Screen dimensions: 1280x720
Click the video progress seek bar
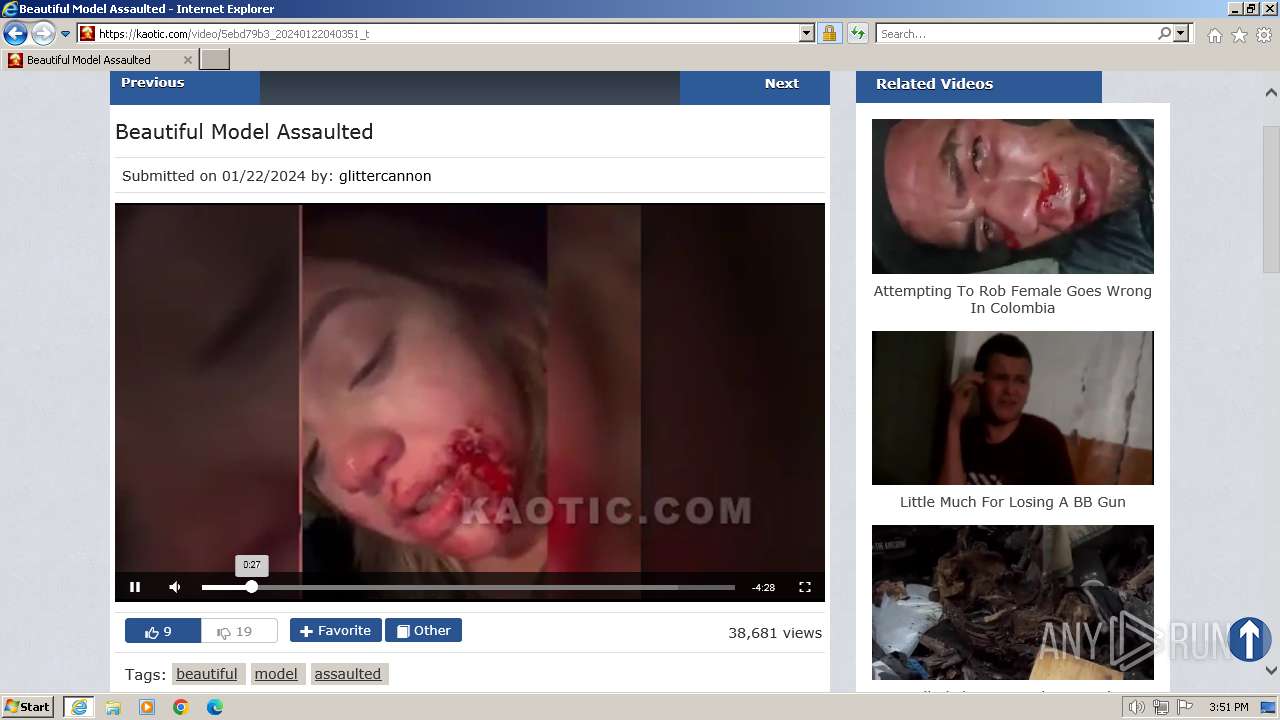pos(468,587)
